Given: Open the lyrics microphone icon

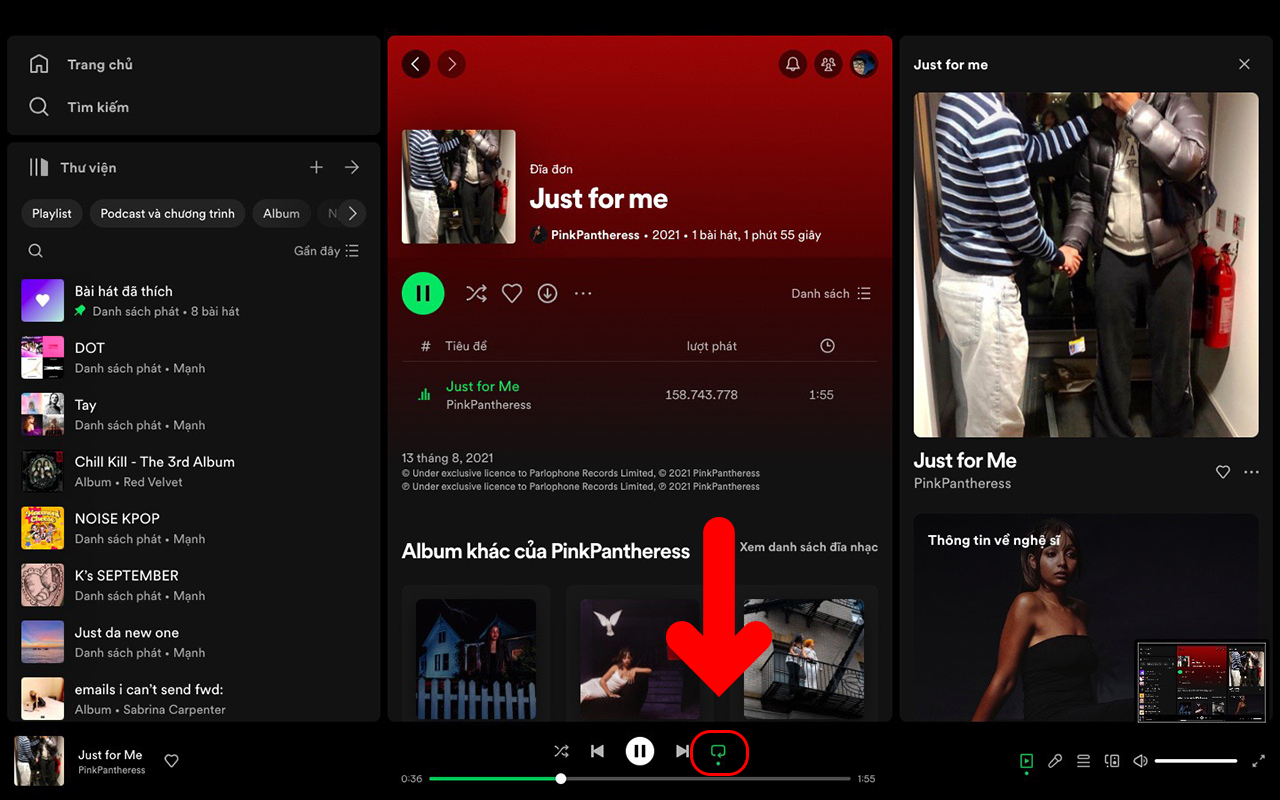Looking at the screenshot, I should [1055, 761].
